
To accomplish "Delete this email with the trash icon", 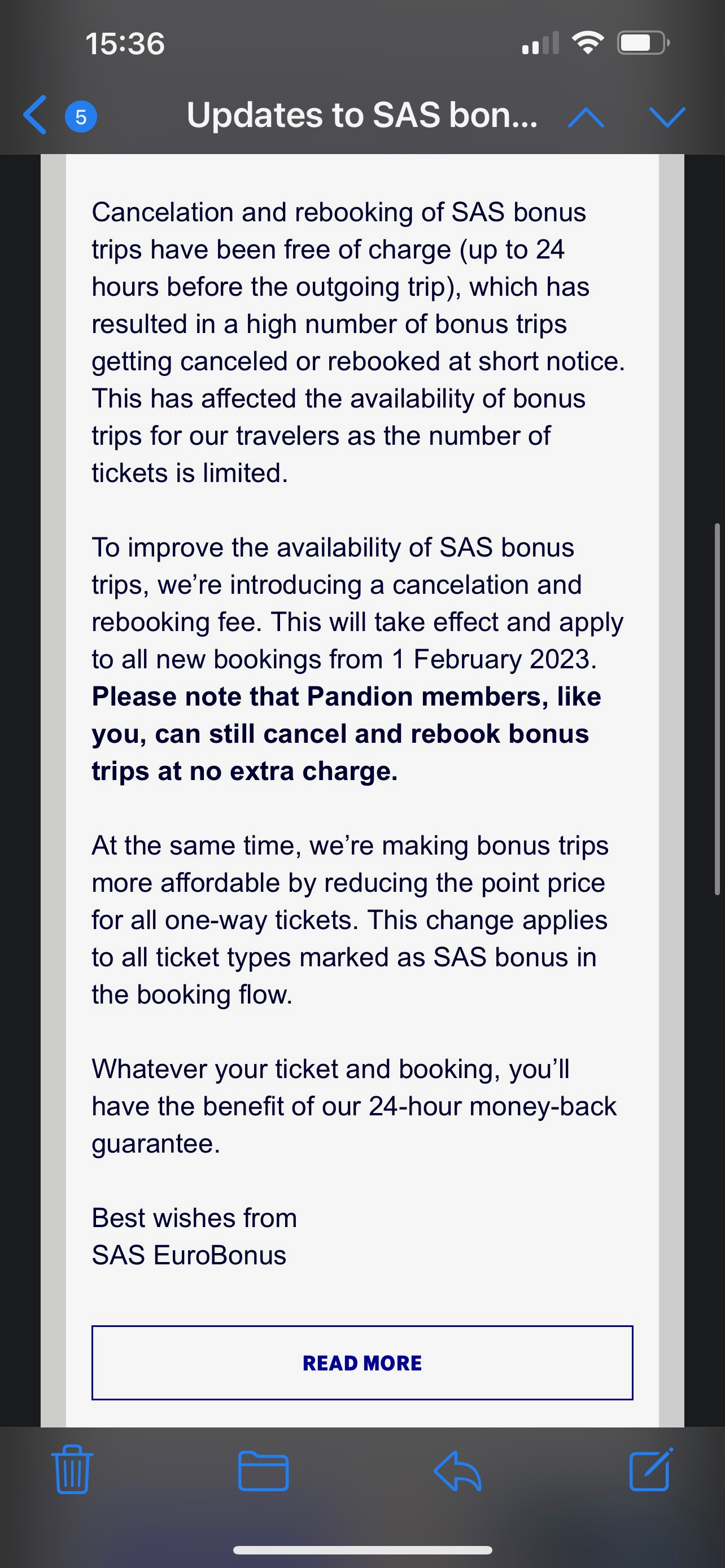I will pos(72,1469).
